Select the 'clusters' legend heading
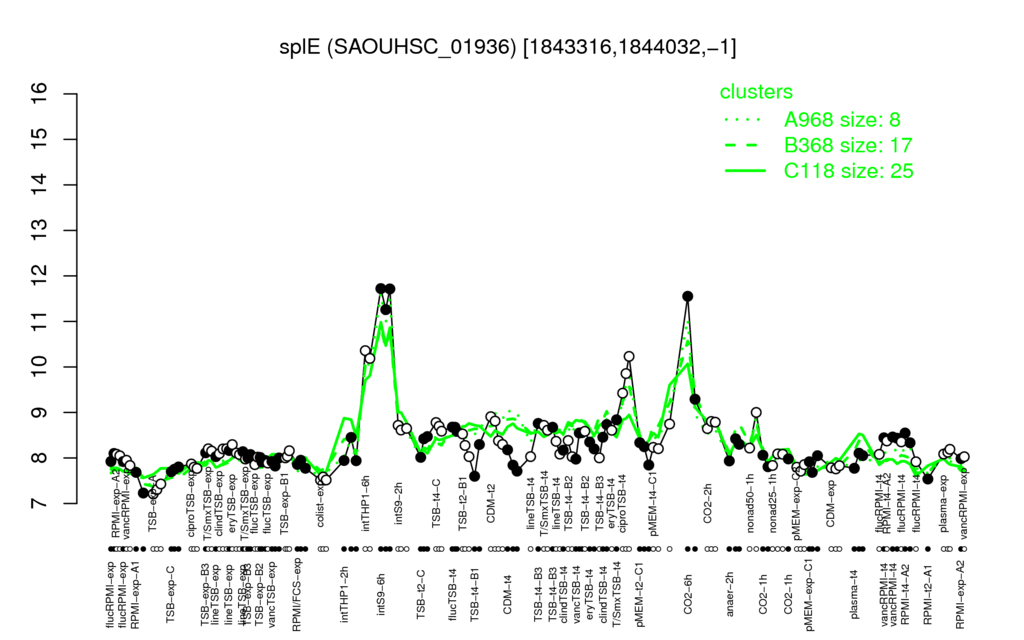 [756, 91]
